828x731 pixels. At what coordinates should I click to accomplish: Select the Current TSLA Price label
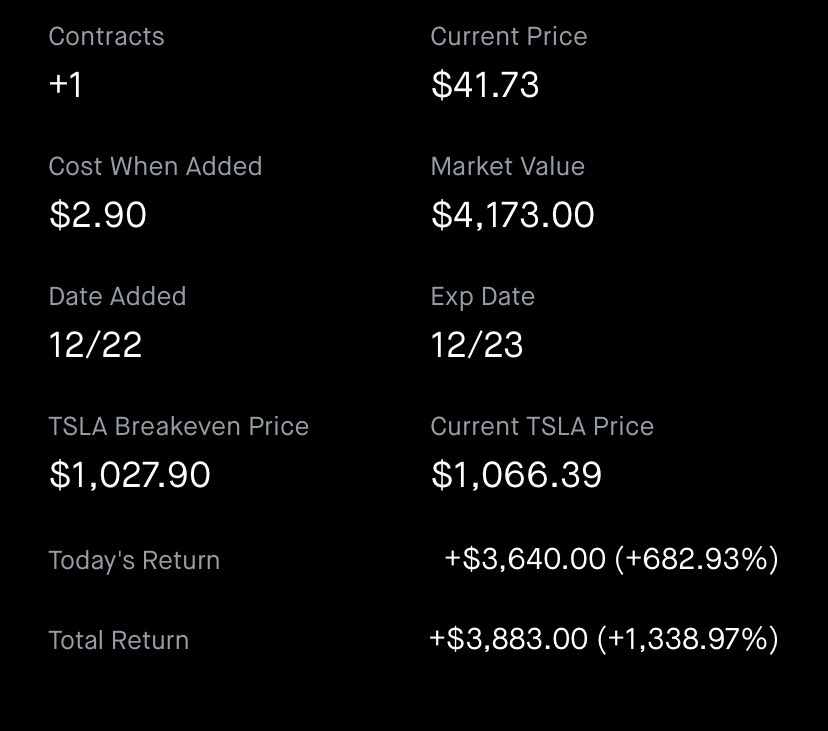(542, 426)
